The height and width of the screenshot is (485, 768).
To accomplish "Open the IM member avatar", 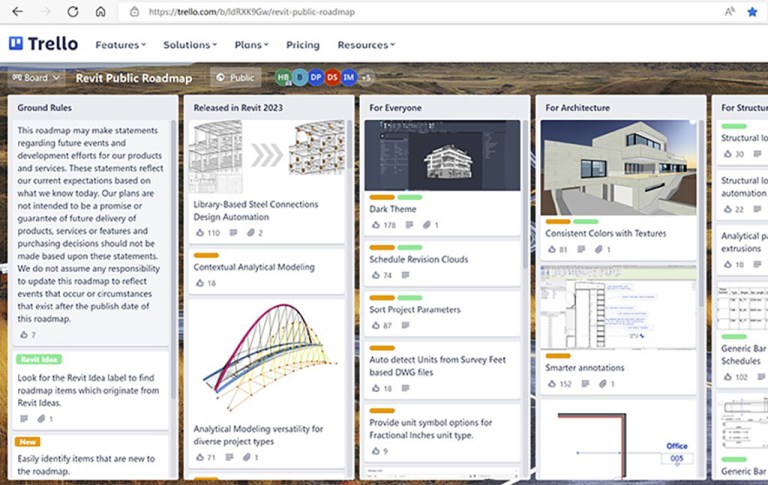I will [x=348, y=77].
